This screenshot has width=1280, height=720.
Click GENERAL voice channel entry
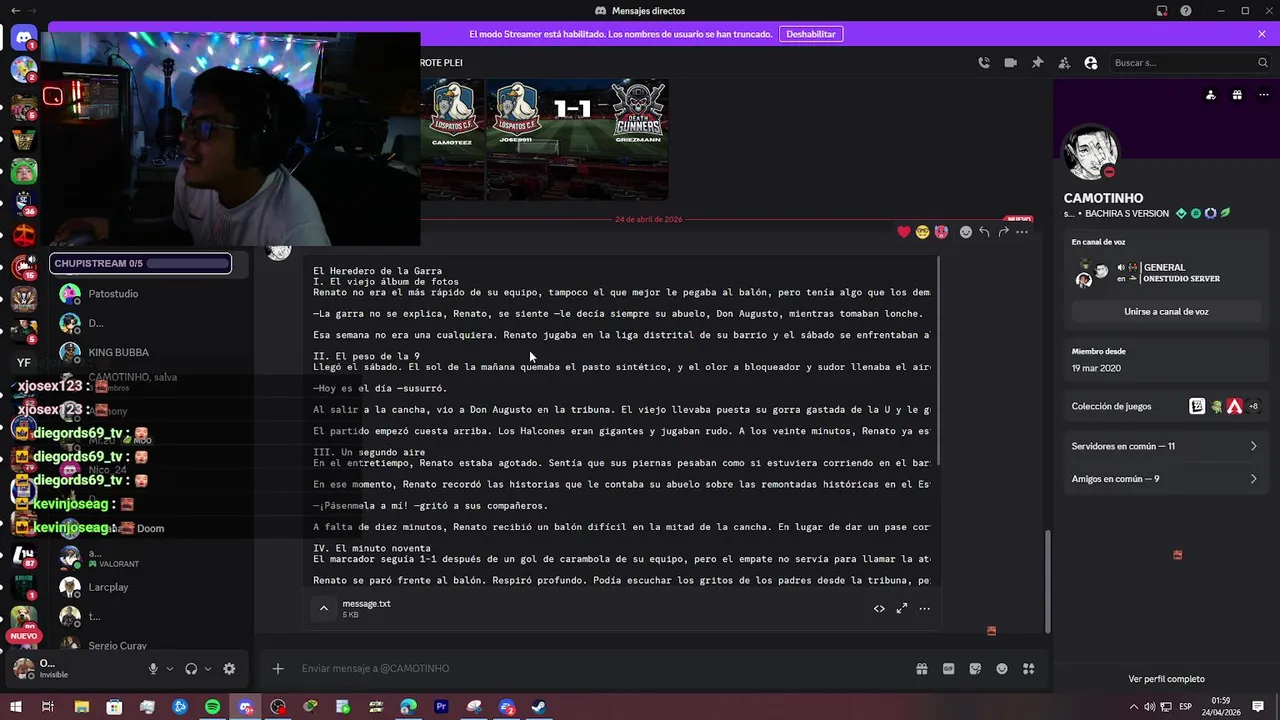click(x=1164, y=267)
